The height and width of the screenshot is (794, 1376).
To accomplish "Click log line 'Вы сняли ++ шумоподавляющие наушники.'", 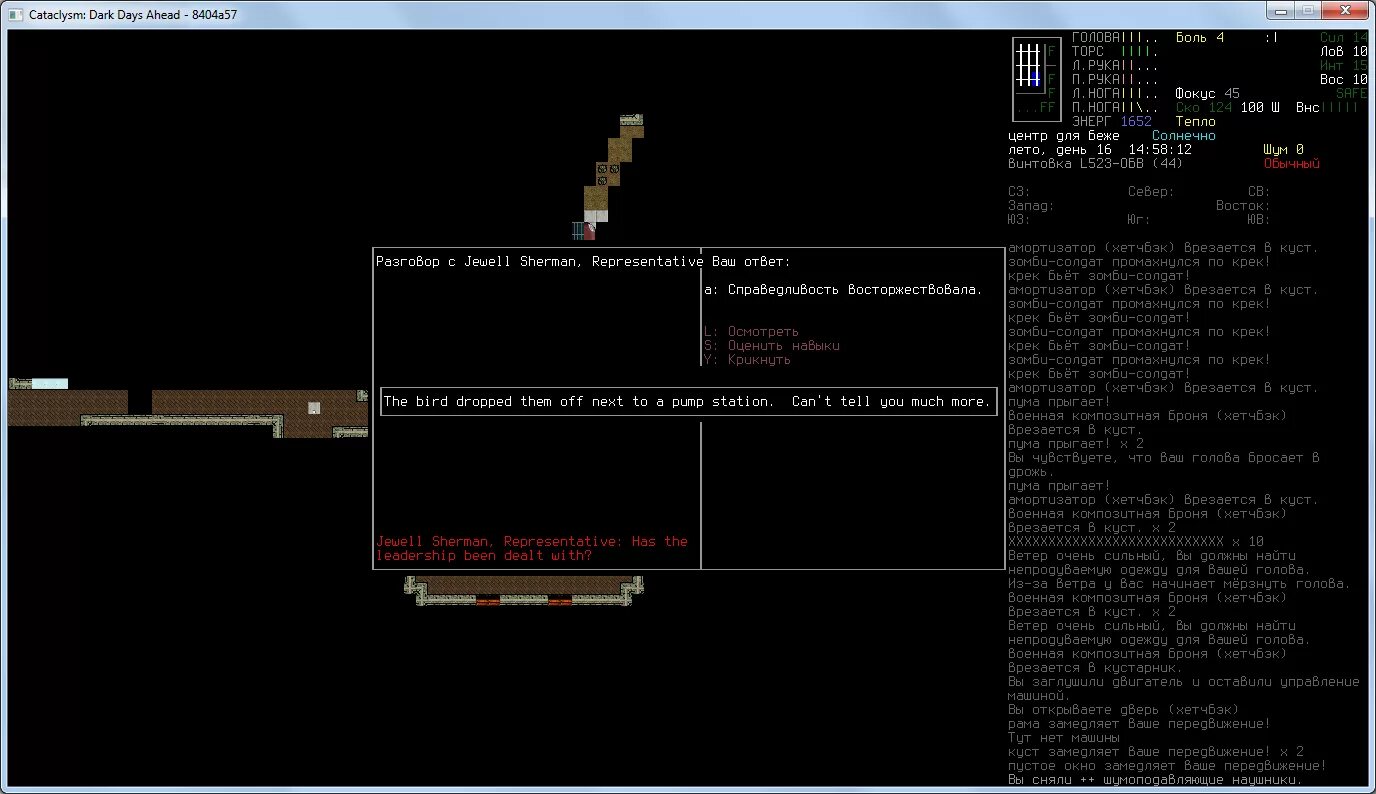I will [x=1156, y=780].
